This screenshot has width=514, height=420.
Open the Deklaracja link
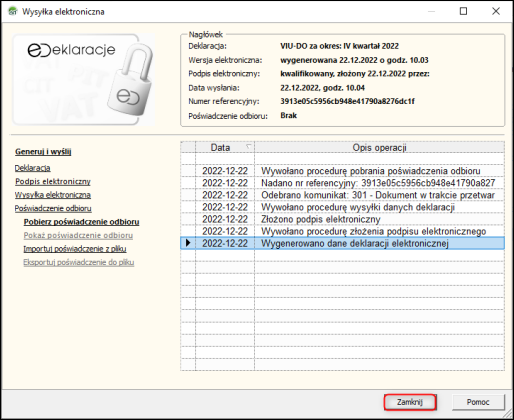coord(32,168)
